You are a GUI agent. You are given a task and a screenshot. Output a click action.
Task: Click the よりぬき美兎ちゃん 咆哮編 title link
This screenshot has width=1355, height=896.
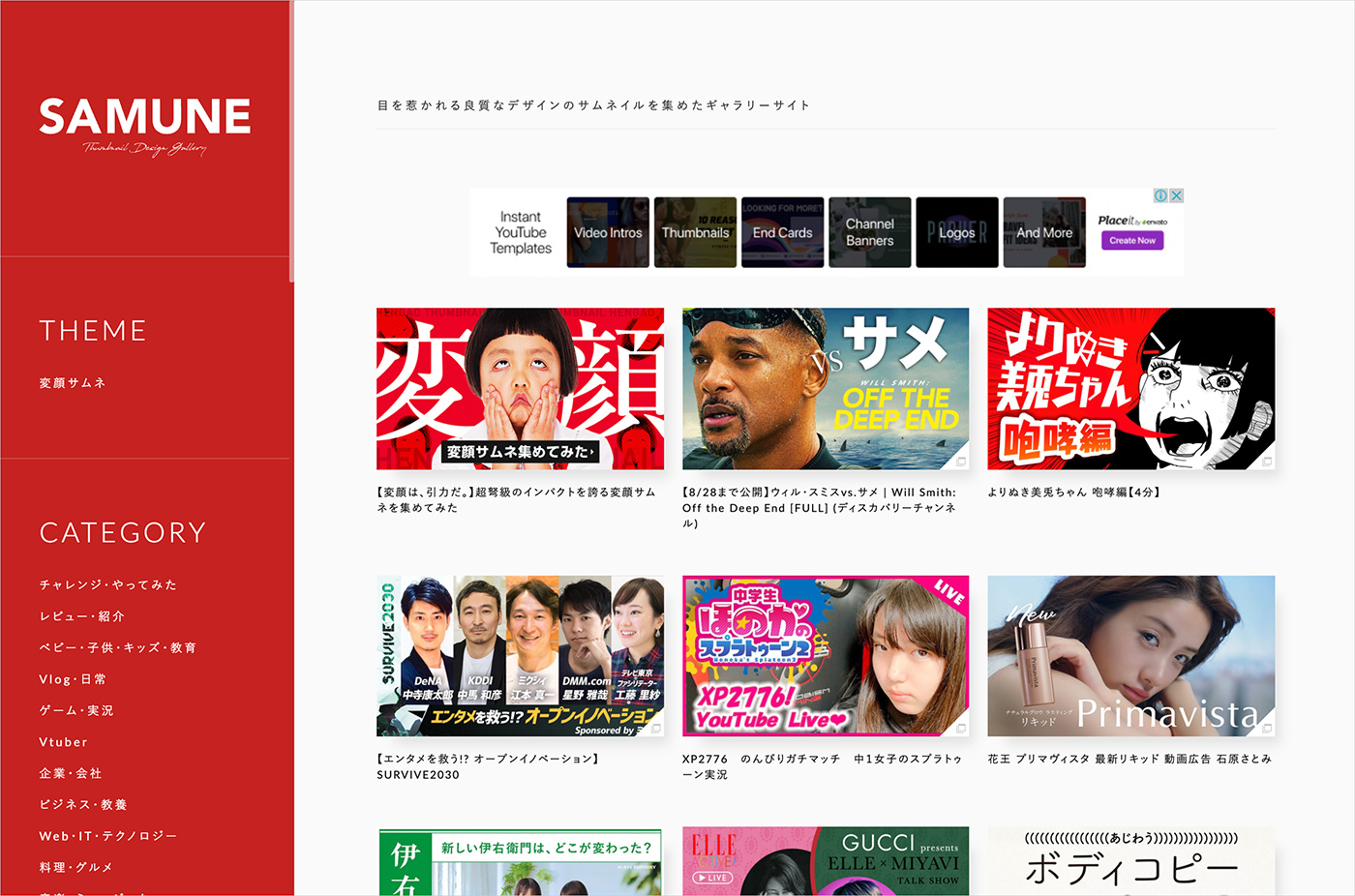tap(1074, 493)
